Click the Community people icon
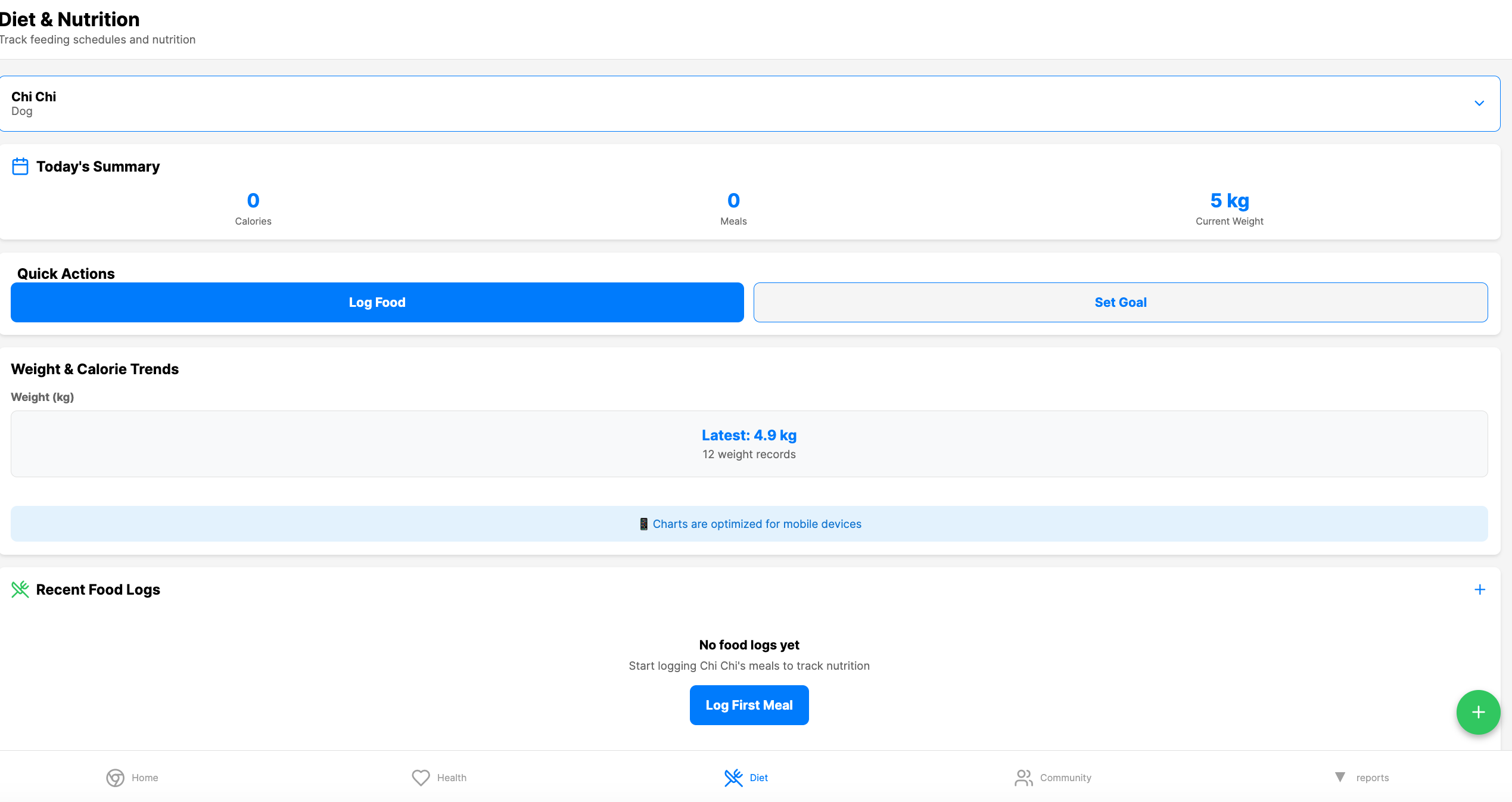 pos(1023,778)
